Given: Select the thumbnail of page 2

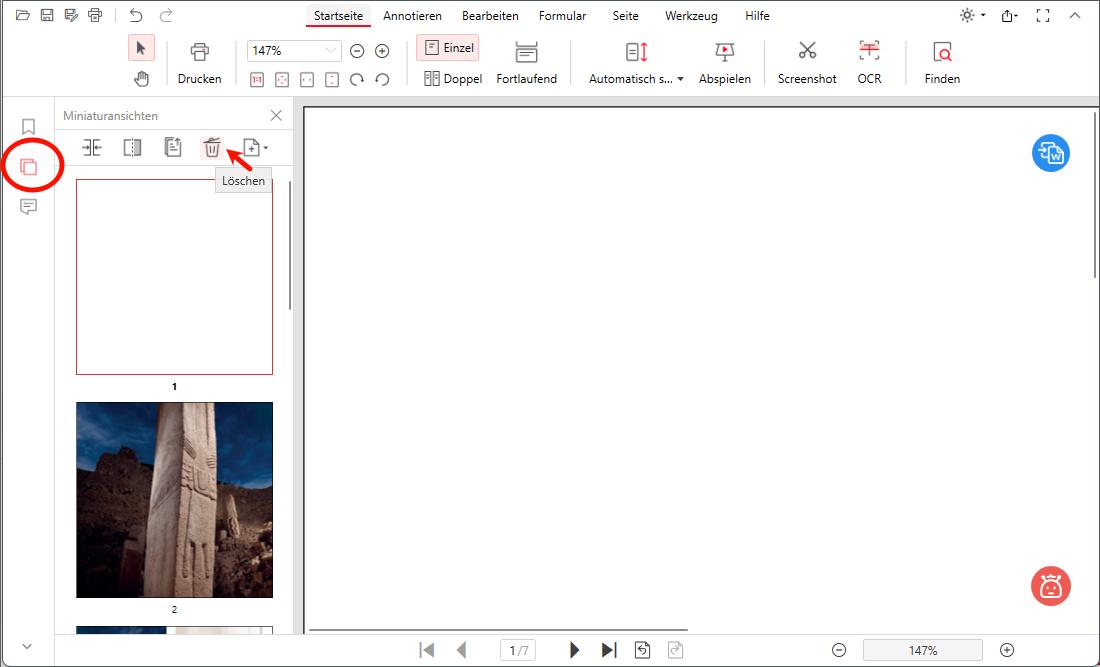Looking at the screenshot, I should (x=174, y=500).
